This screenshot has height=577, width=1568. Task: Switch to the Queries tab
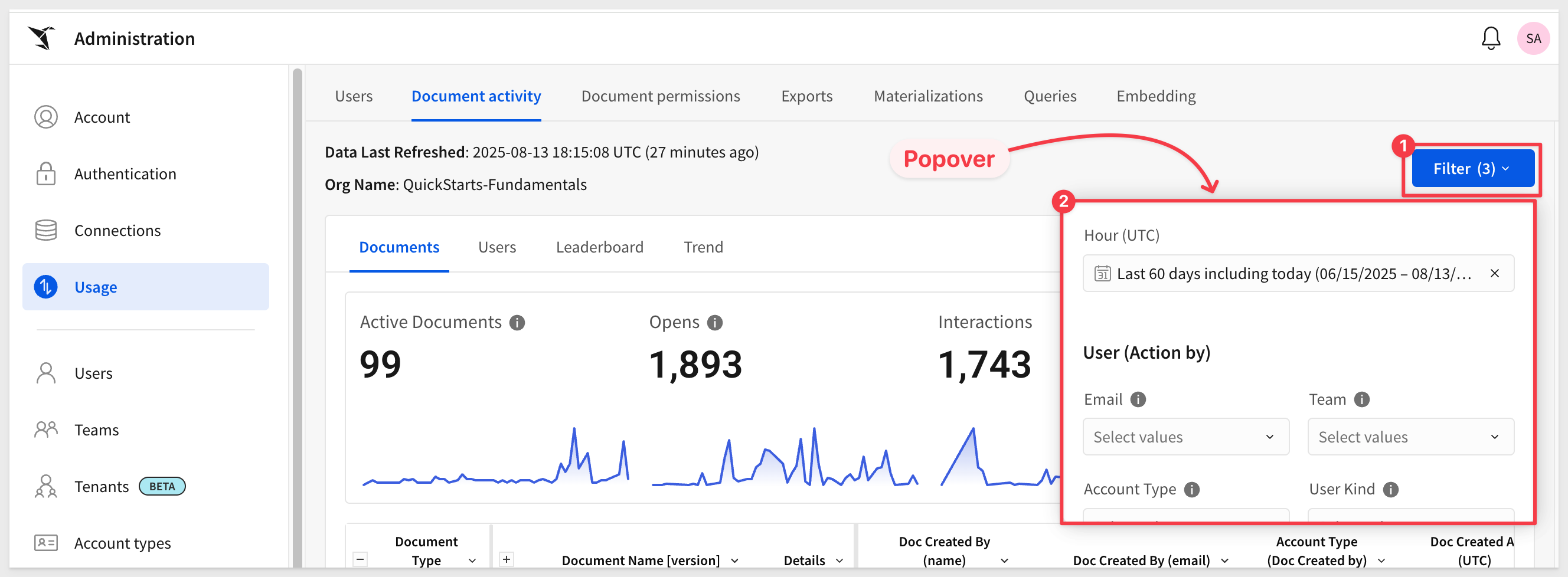coord(1050,96)
